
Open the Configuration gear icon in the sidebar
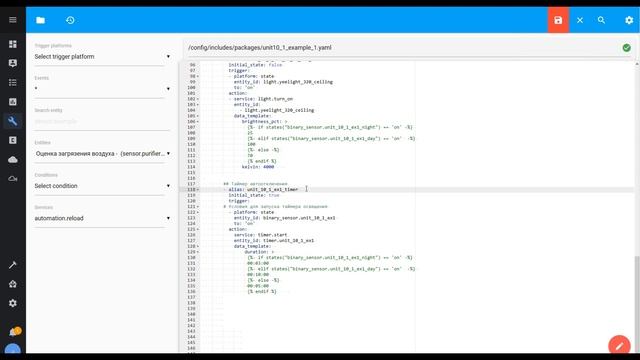pos(13,303)
